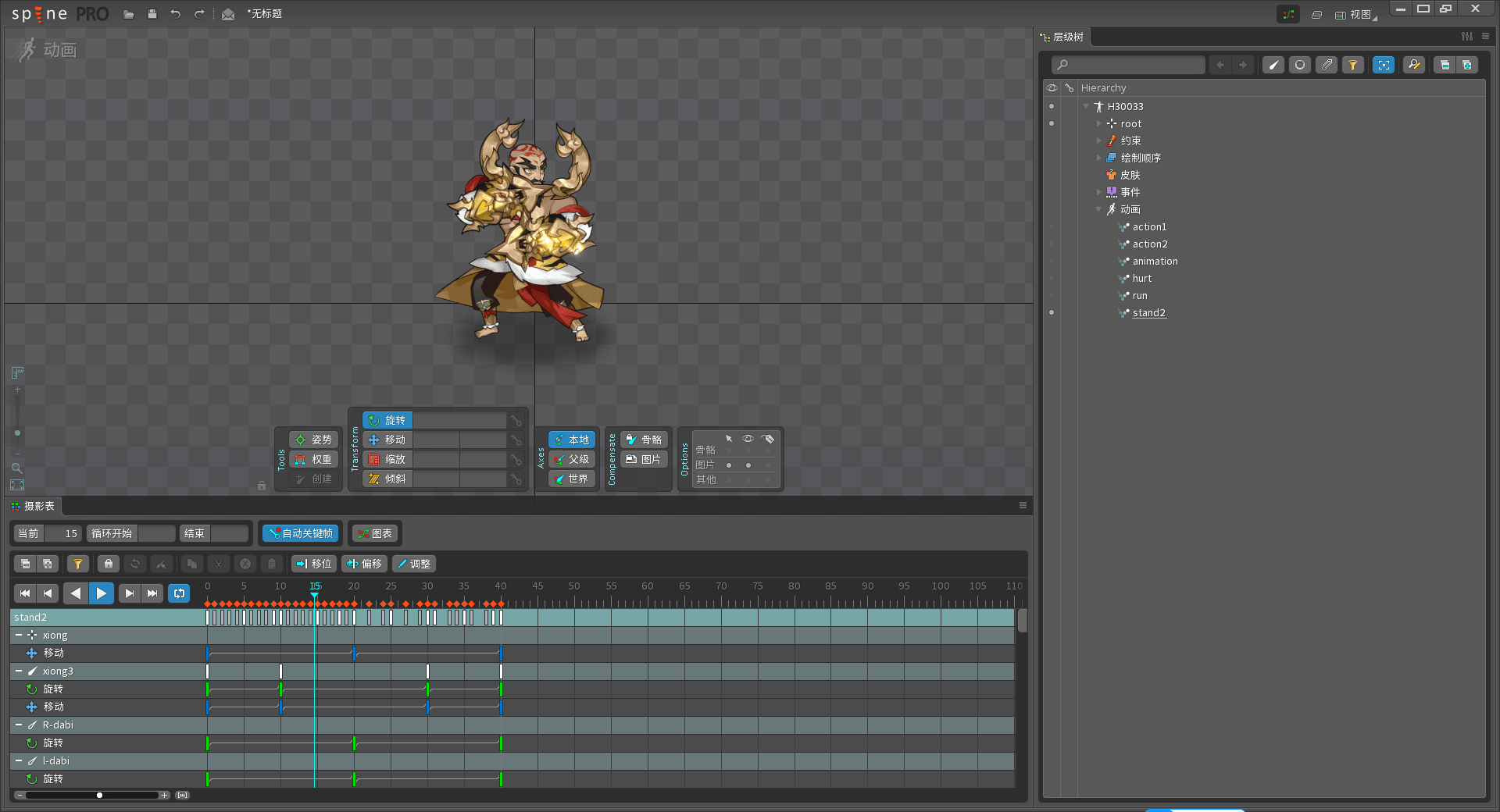Choose World (世界) axes

pos(572,479)
